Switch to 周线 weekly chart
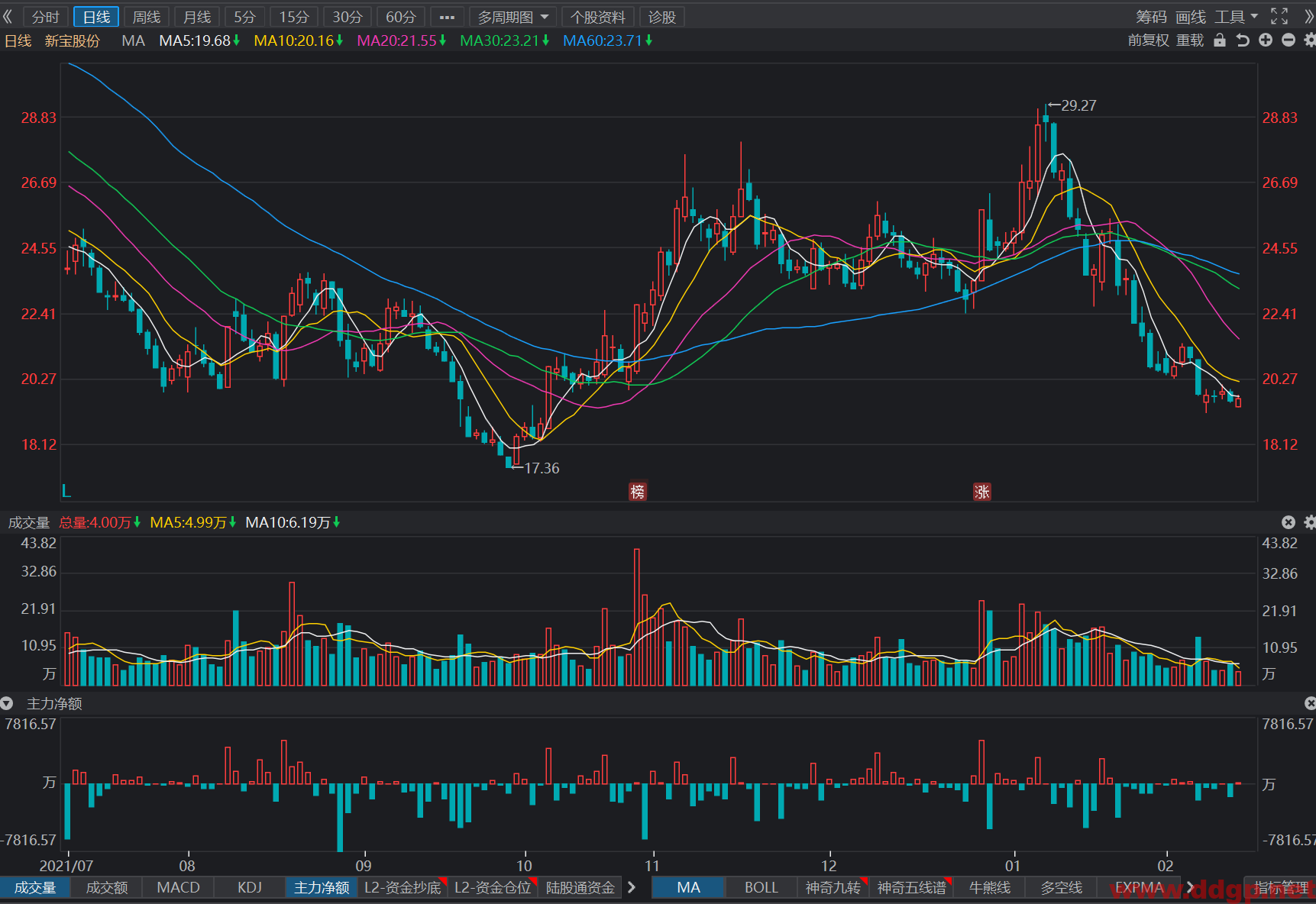Image resolution: width=1316 pixels, height=904 pixels. click(x=147, y=17)
